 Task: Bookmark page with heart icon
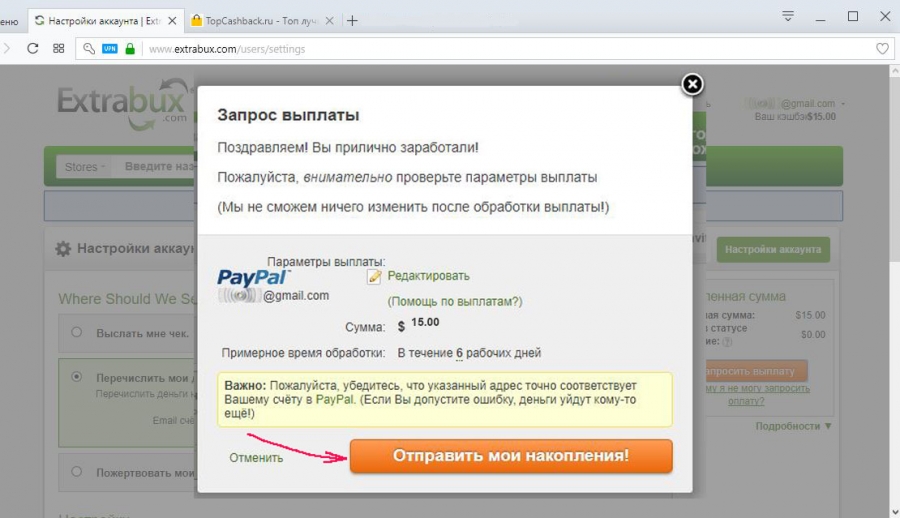point(882,49)
